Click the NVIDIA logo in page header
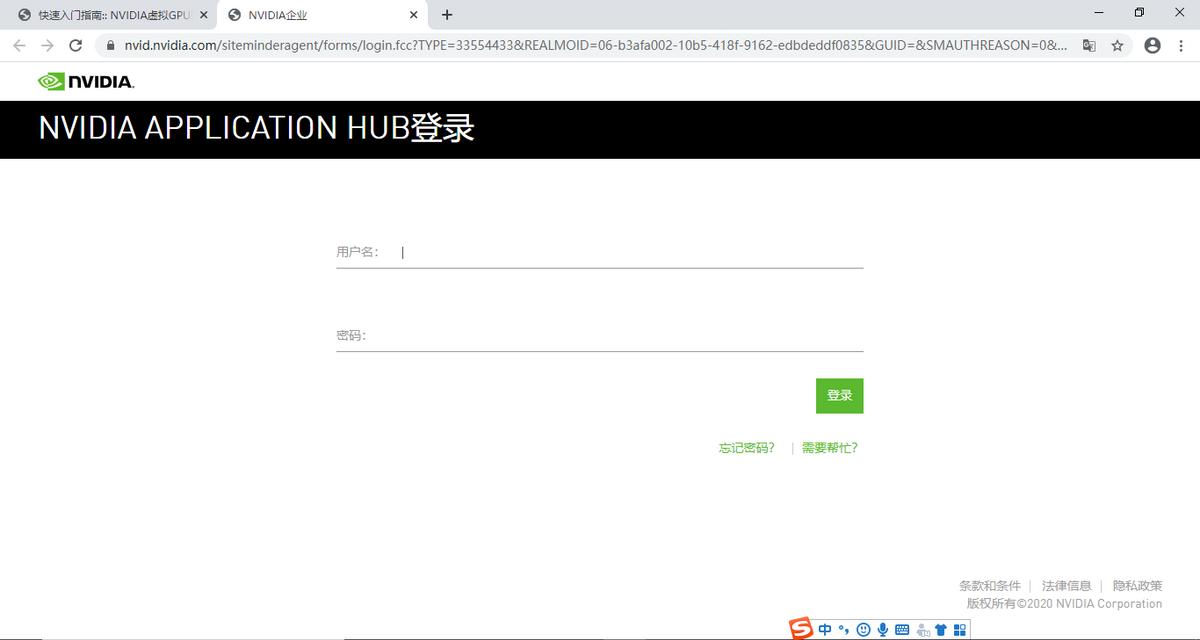This screenshot has width=1200, height=640. pos(86,81)
